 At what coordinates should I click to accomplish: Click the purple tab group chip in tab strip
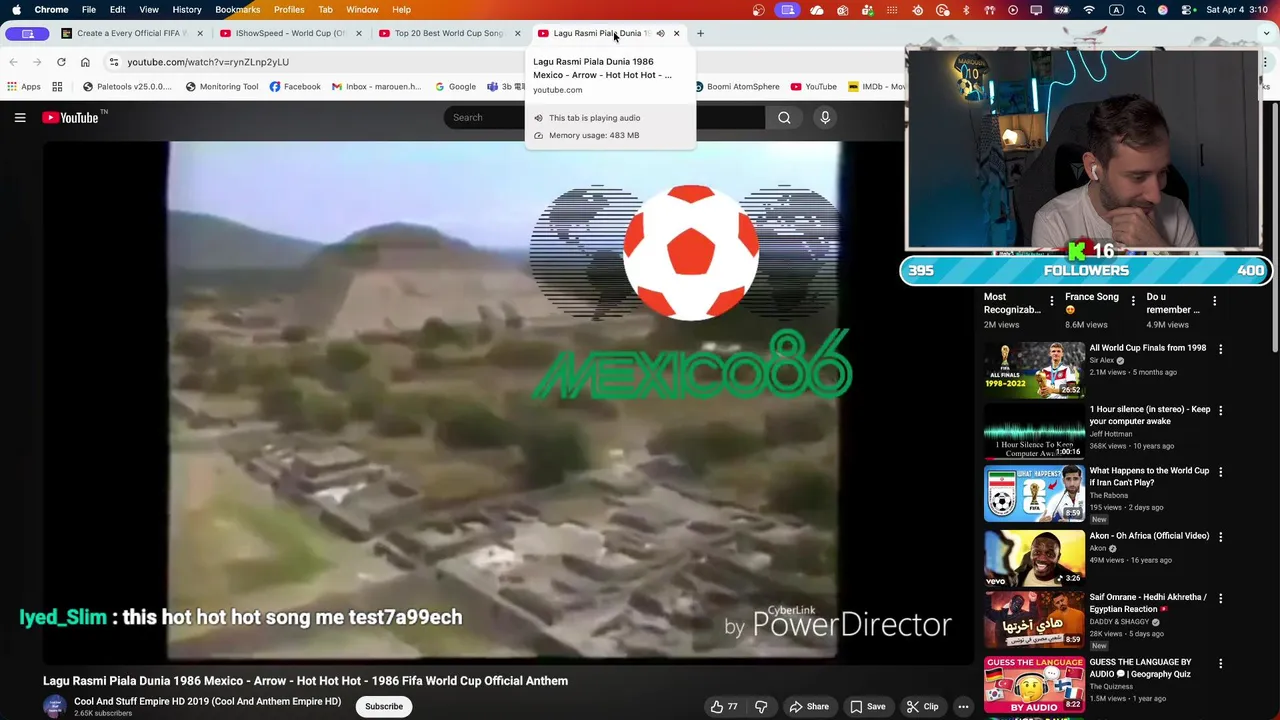[28, 33]
